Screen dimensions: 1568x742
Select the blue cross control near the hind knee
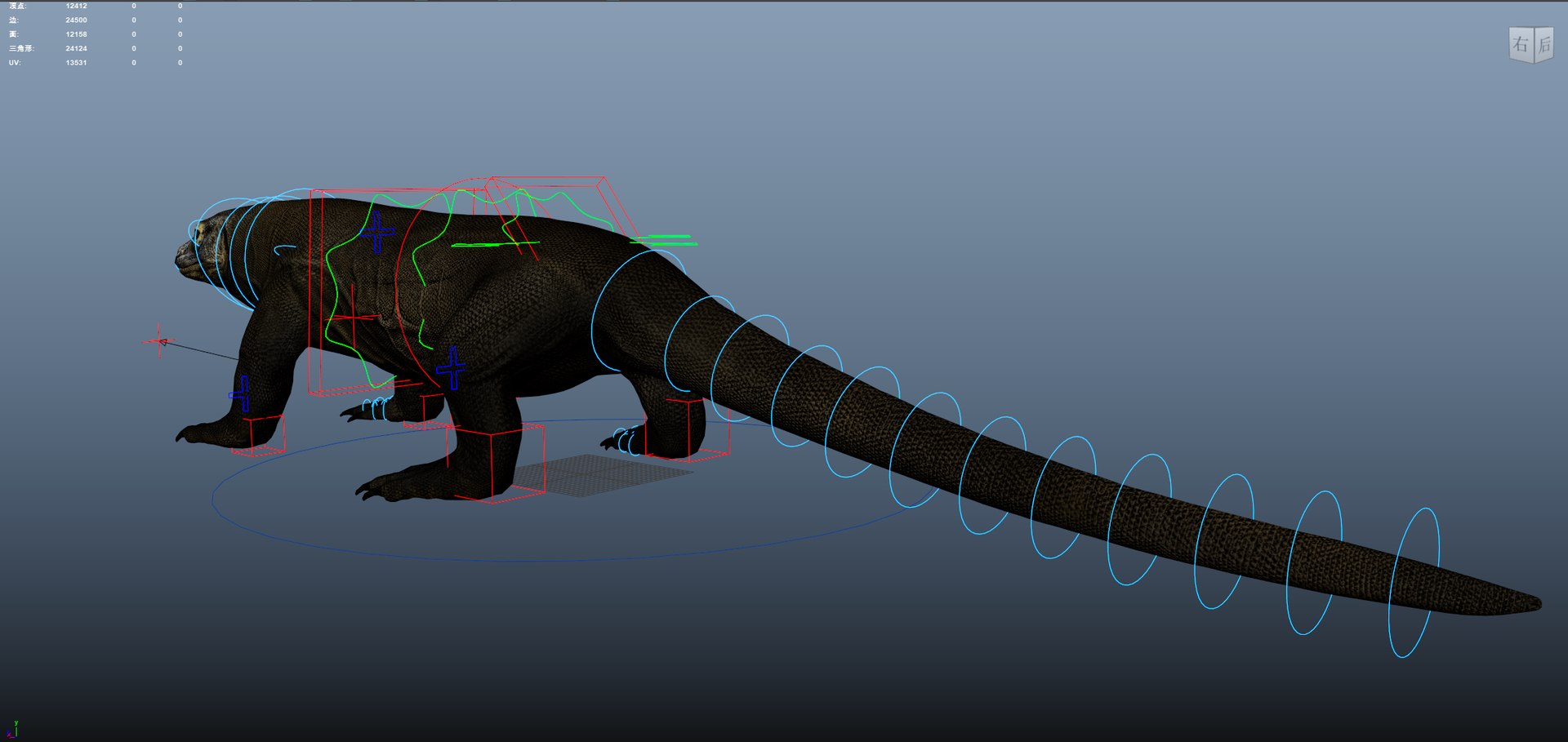click(x=451, y=368)
